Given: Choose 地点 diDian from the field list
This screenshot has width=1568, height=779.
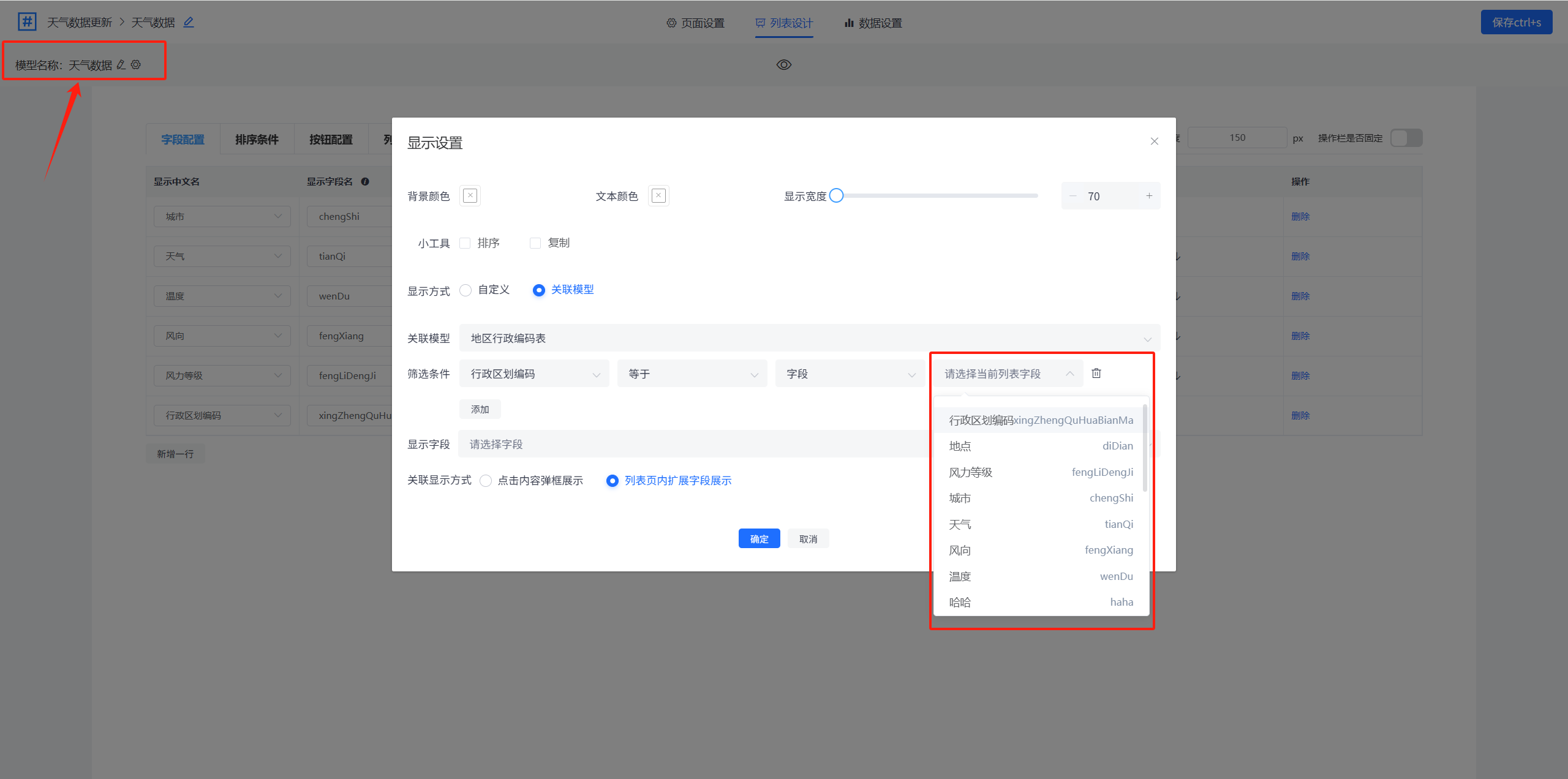Looking at the screenshot, I should (1040, 446).
